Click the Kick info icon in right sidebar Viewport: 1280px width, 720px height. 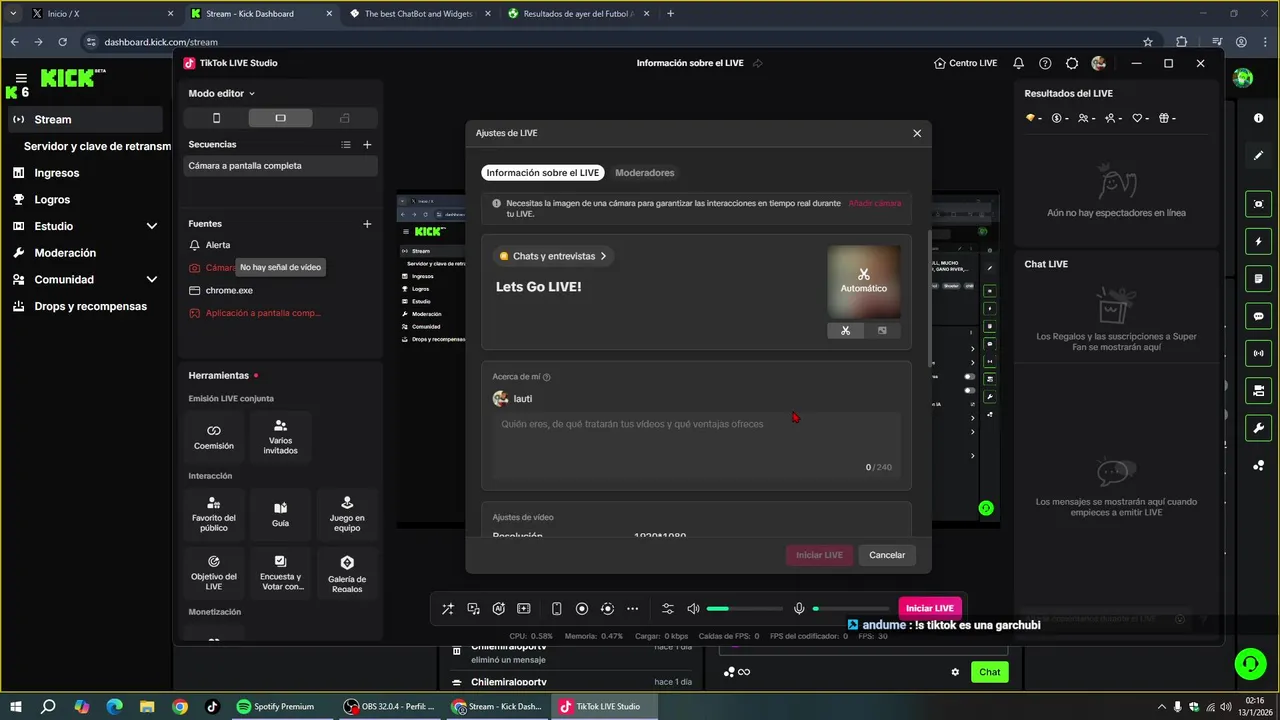(1259, 118)
